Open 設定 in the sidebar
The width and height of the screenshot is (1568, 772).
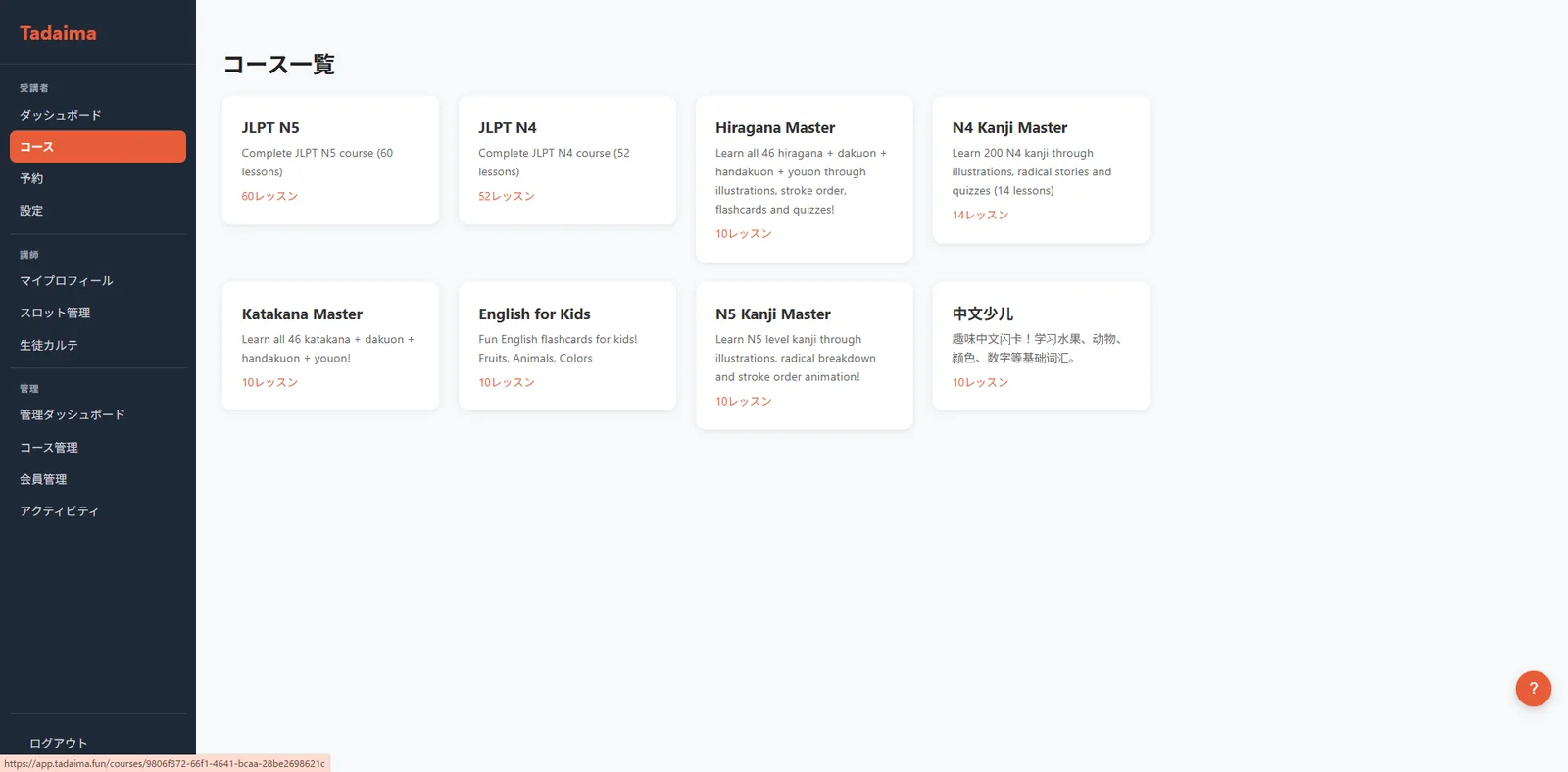click(x=98, y=211)
